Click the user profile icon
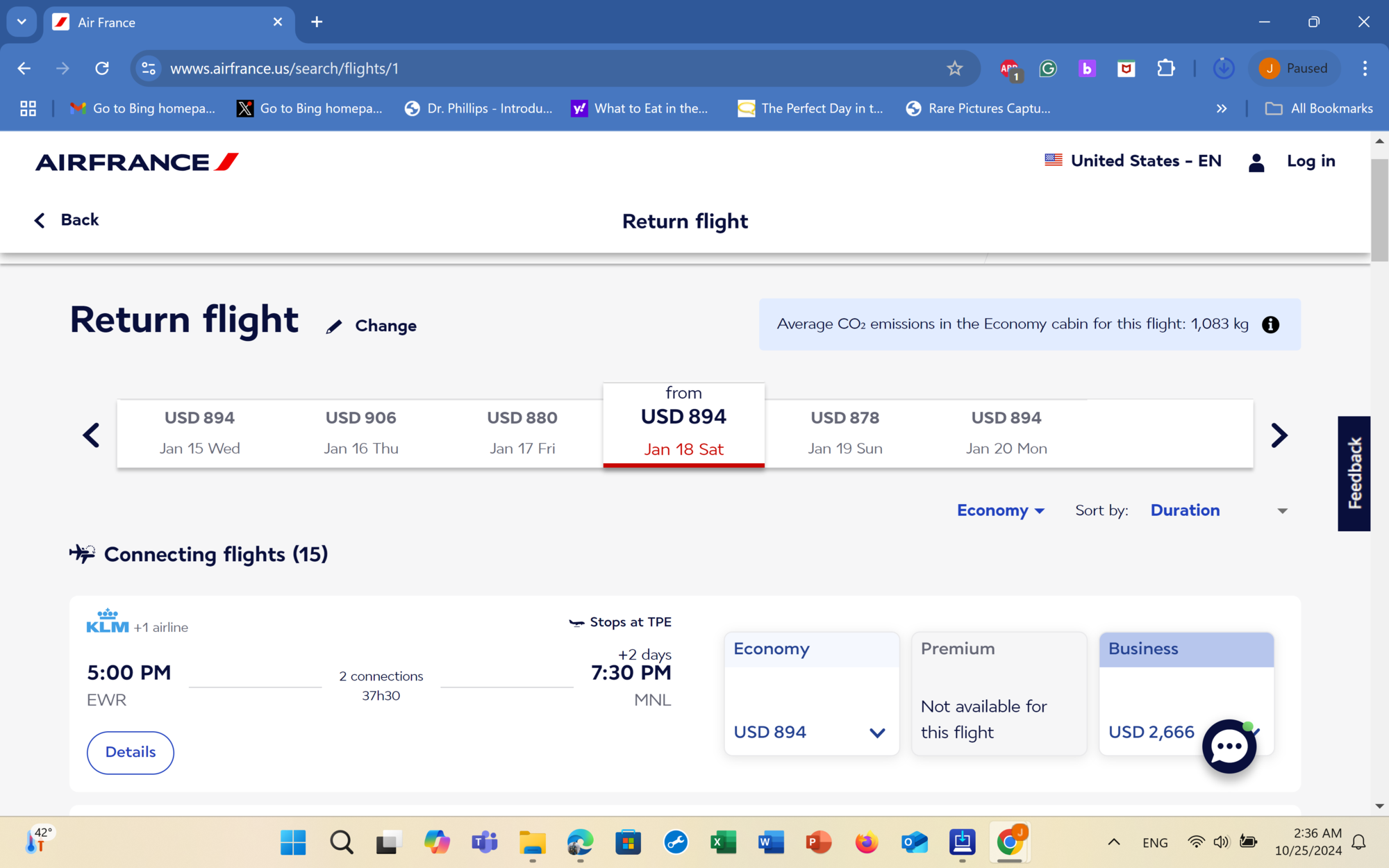Image resolution: width=1389 pixels, height=868 pixels. click(x=1256, y=162)
